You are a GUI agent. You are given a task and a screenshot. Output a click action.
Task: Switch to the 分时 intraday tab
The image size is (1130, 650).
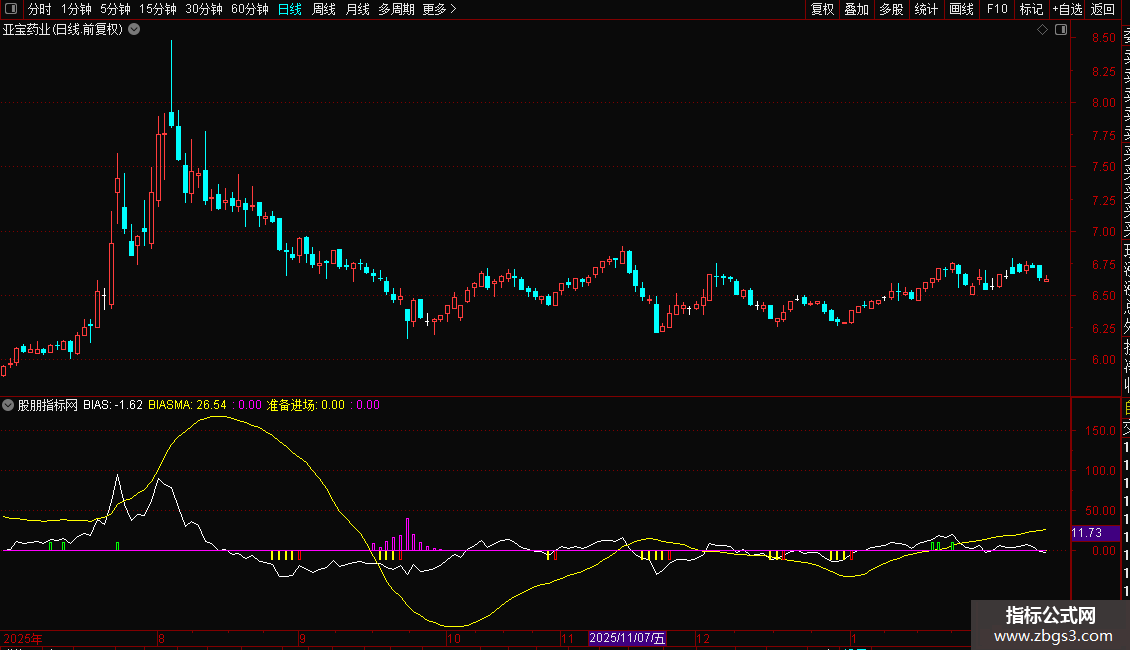click(x=40, y=9)
